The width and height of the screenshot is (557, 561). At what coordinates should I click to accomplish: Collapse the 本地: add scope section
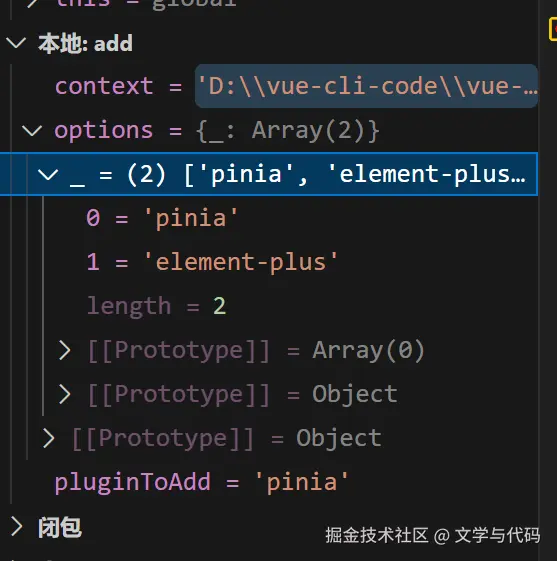16,43
